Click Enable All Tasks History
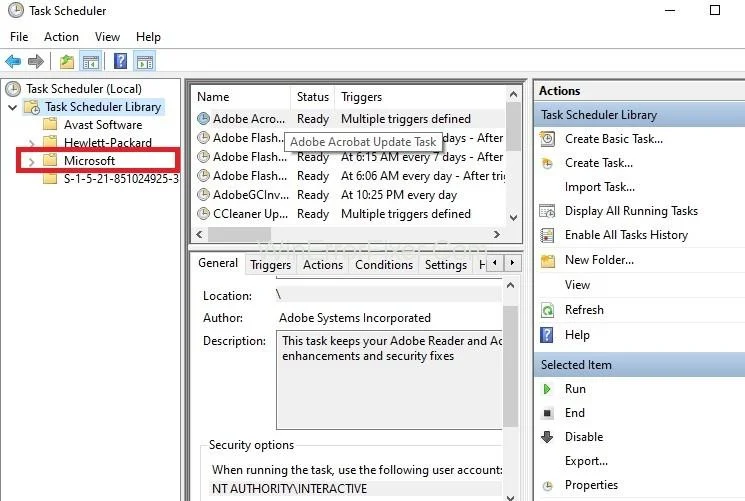This screenshot has width=745, height=501. (x=626, y=235)
